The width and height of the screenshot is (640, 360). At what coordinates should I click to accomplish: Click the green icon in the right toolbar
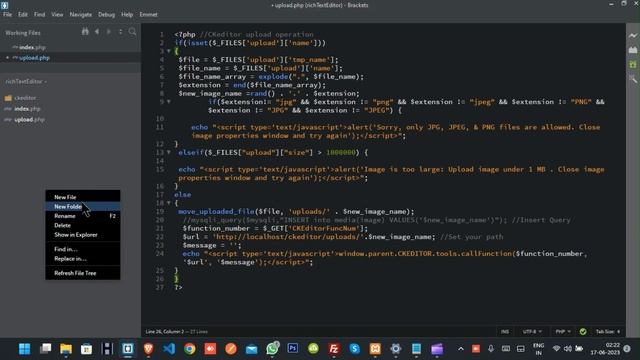coord(633,64)
